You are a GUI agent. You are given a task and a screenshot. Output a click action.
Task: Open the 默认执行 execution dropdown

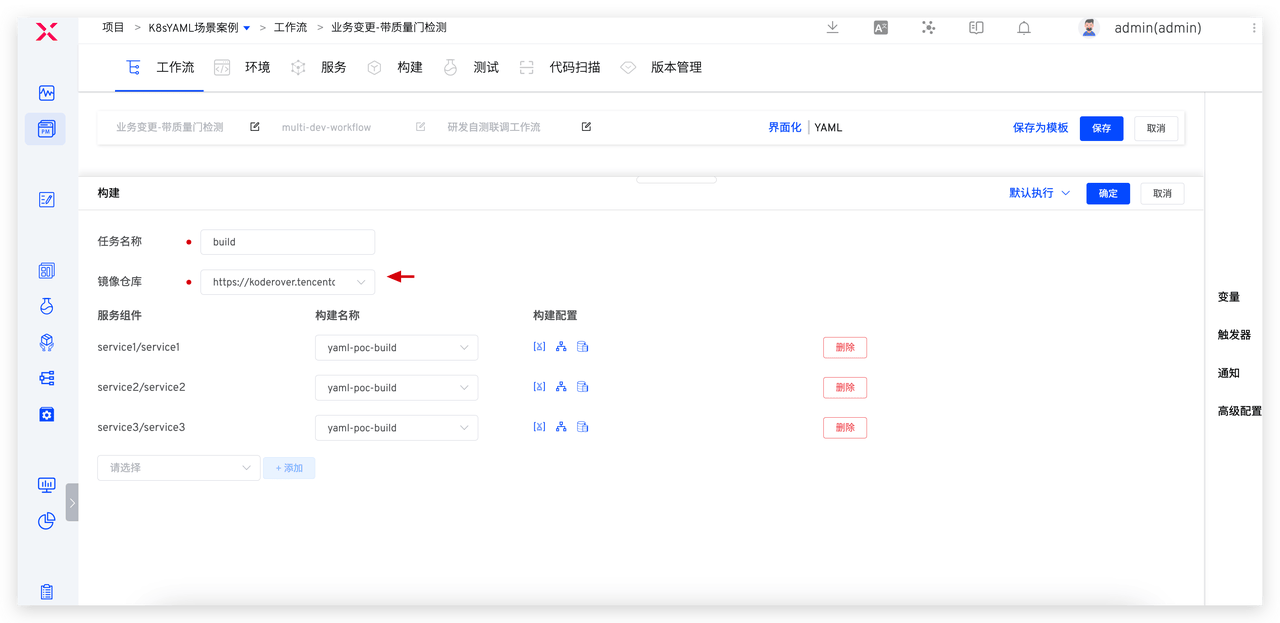(x=1039, y=193)
